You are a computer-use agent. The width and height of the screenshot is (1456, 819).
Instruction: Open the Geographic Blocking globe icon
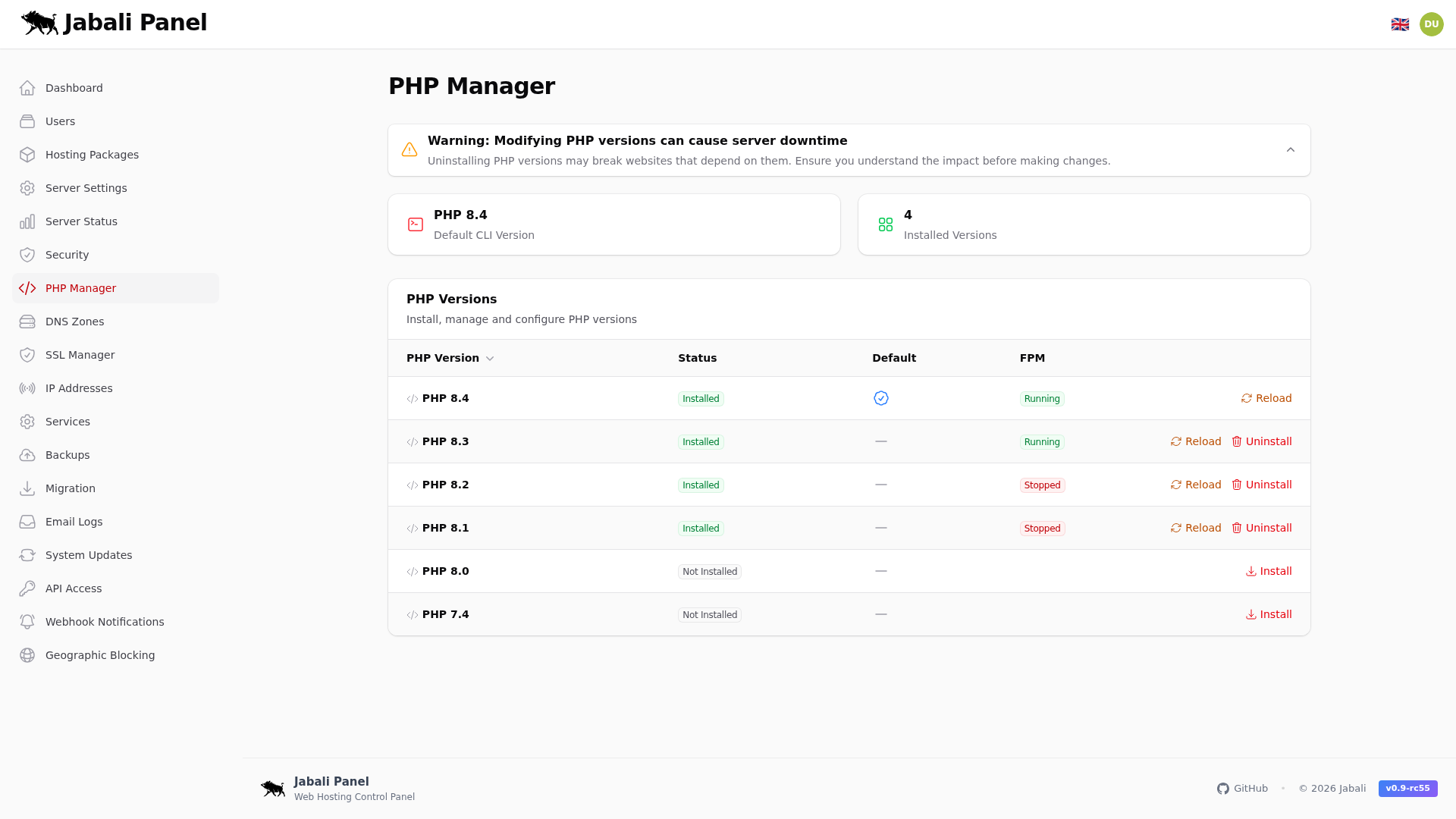click(28, 655)
